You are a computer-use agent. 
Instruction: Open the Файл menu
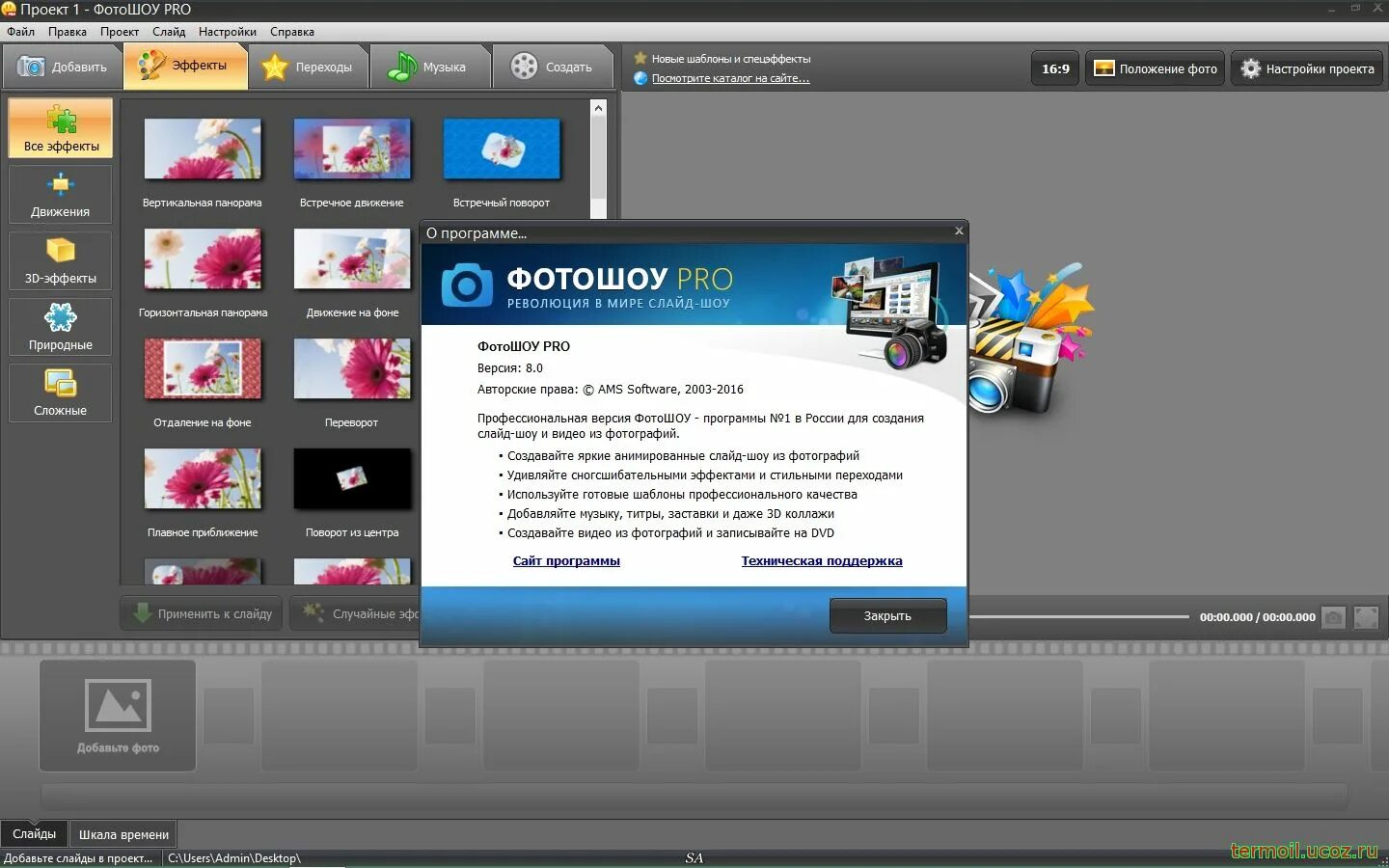tap(20, 32)
